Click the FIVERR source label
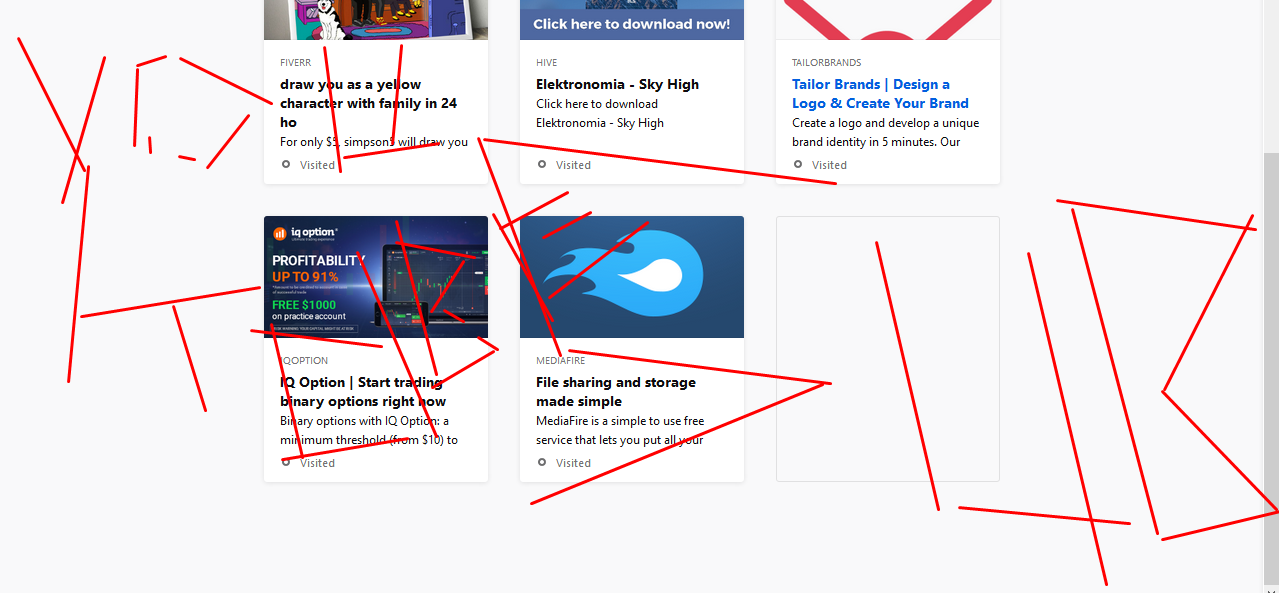1279x593 pixels. coord(296,63)
